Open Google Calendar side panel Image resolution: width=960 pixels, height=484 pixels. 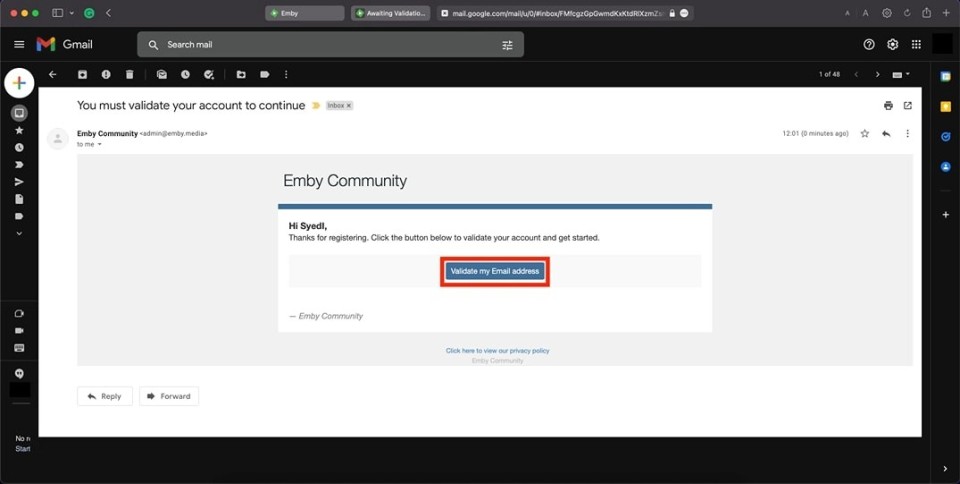tap(945, 76)
